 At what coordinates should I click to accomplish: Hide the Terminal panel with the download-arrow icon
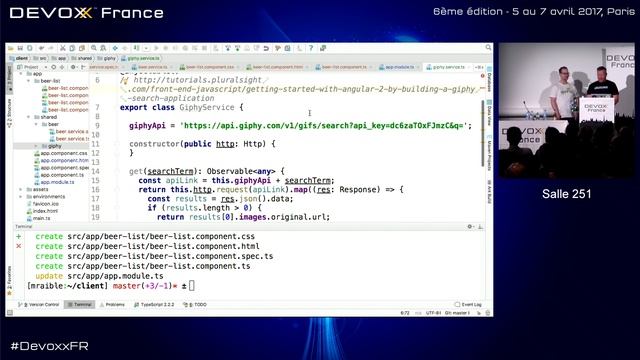[x=480, y=227]
